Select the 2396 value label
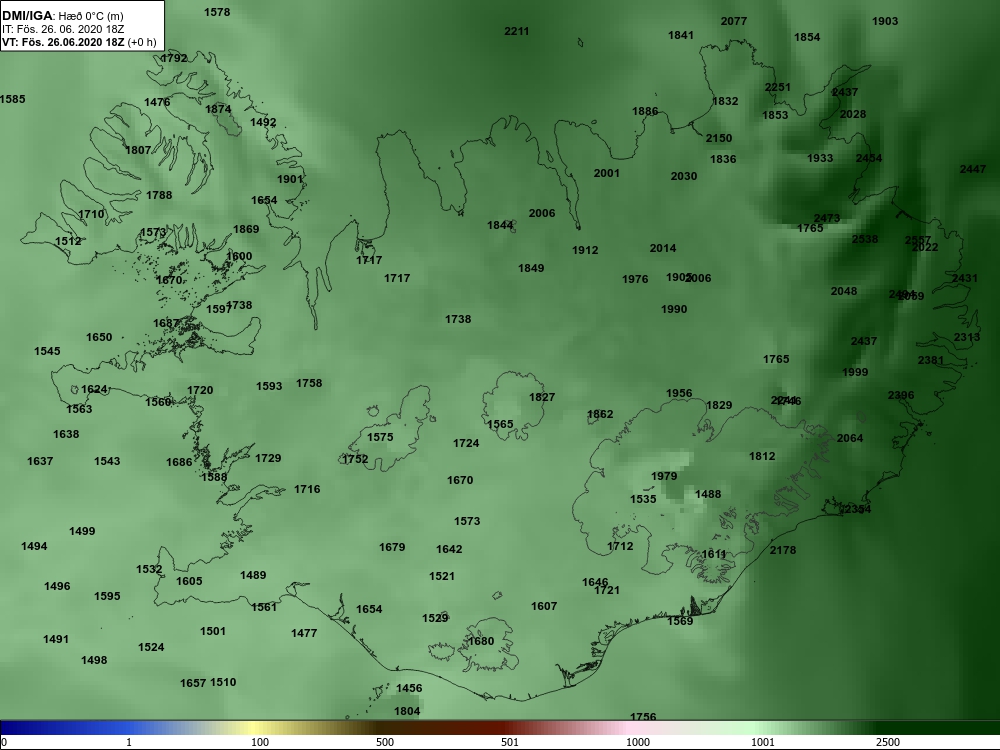The height and width of the screenshot is (750, 1000). 901,395
